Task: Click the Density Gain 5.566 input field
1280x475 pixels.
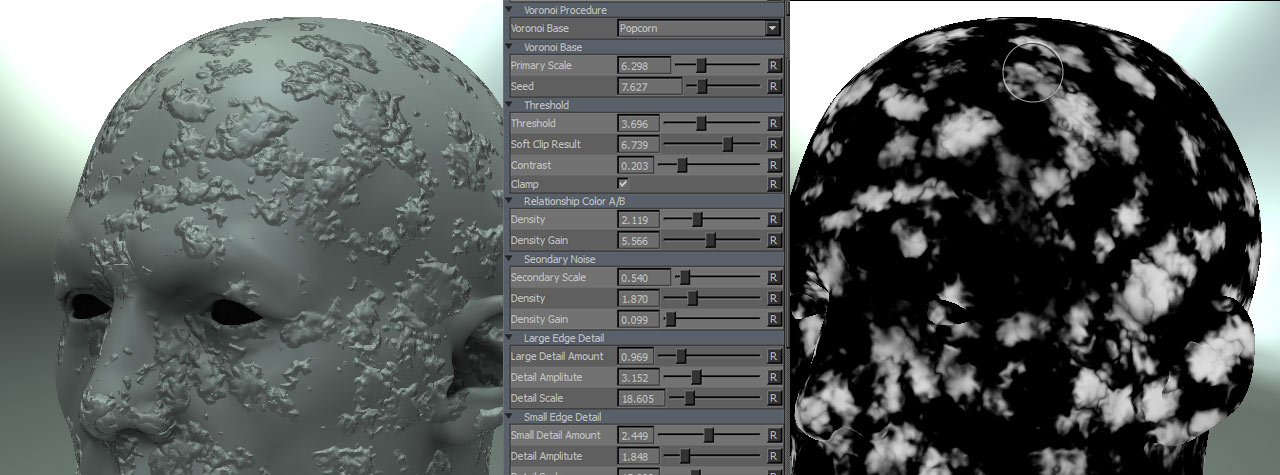Action: coord(638,241)
